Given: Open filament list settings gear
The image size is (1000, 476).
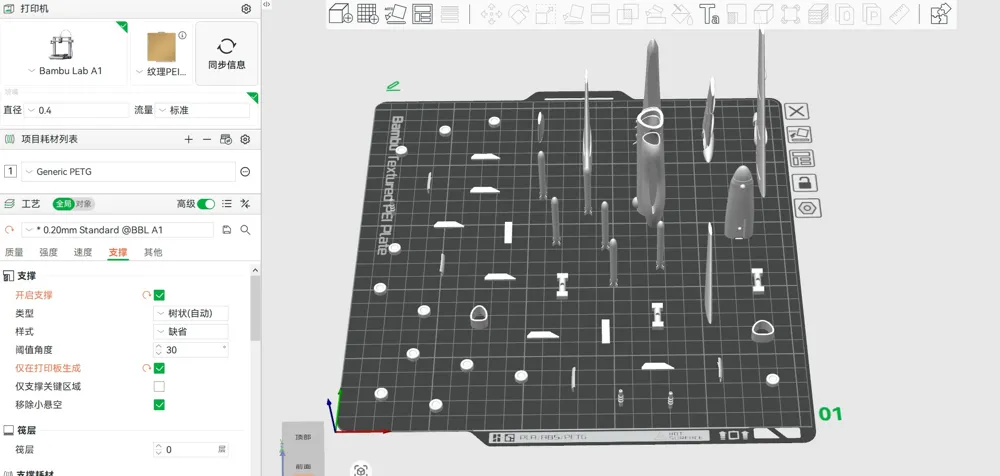Looking at the screenshot, I should point(245,139).
